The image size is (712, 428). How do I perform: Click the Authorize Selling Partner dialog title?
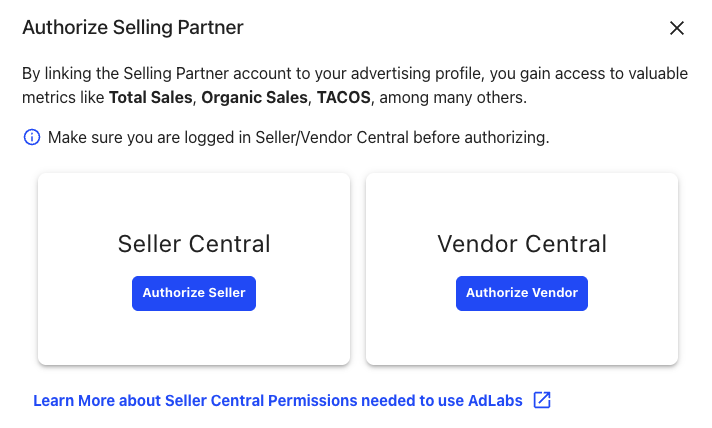133,28
